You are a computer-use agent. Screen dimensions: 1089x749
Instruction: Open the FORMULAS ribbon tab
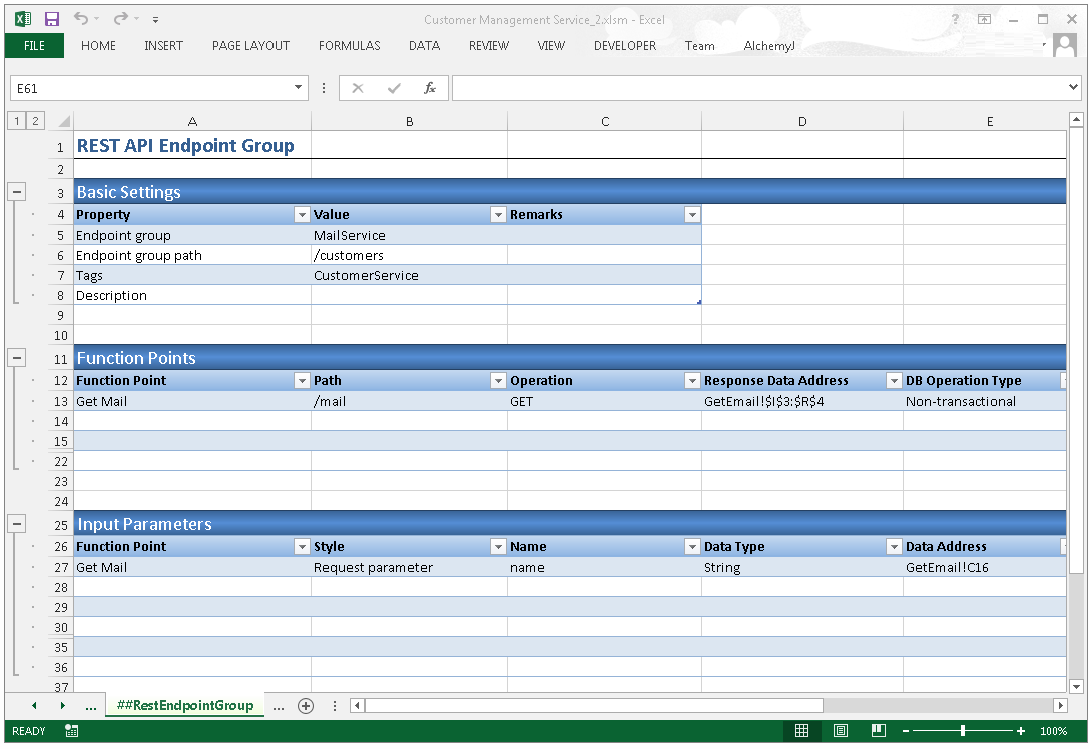coord(349,46)
